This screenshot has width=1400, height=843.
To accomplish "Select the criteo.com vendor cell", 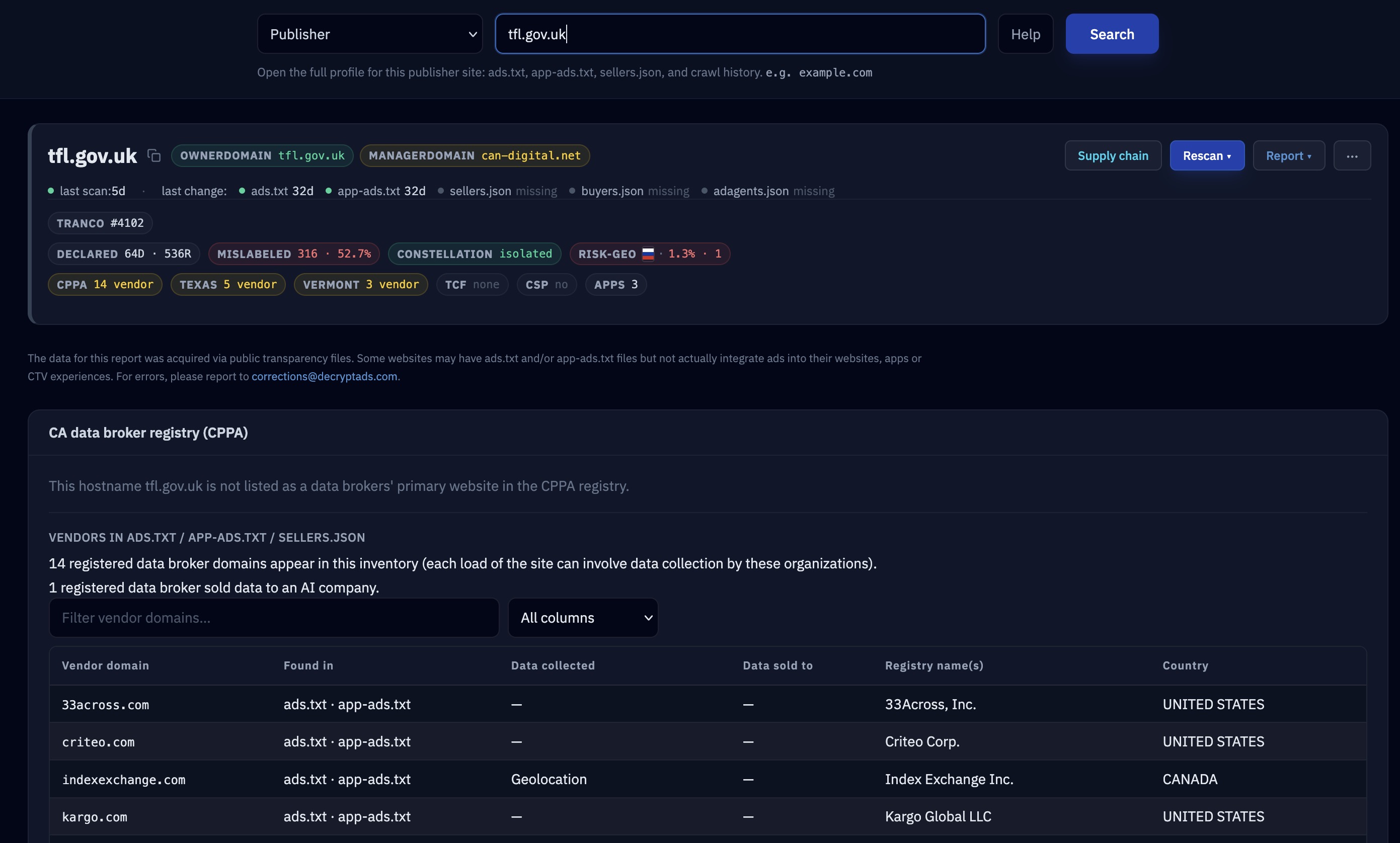I will coord(98,742).
